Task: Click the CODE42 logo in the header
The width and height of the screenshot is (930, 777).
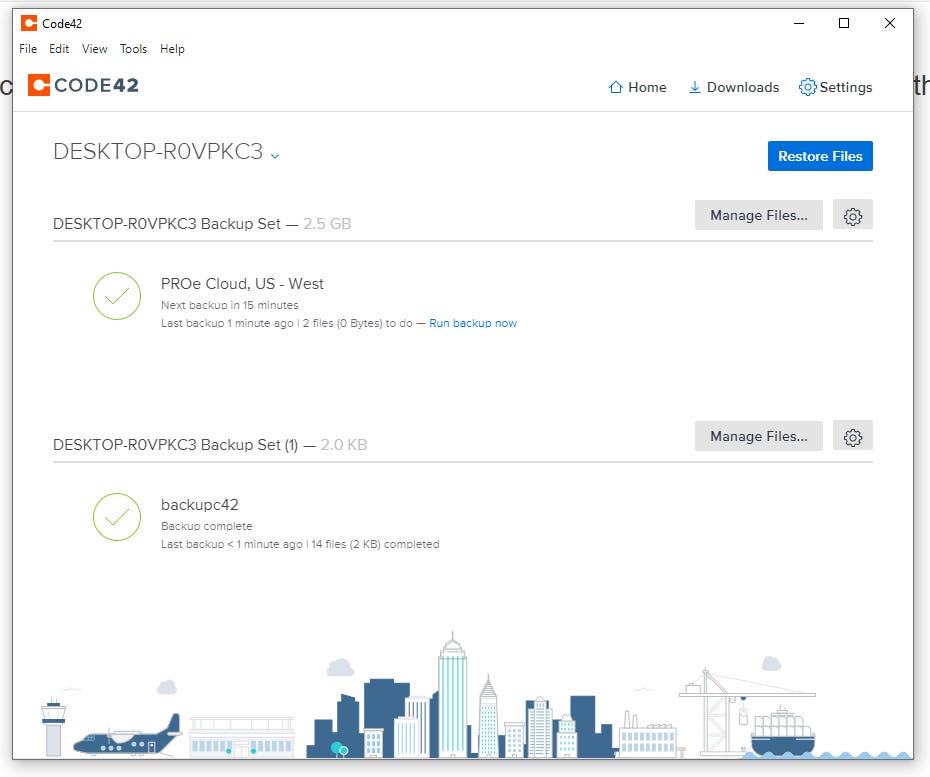Action: coord(83,85)
